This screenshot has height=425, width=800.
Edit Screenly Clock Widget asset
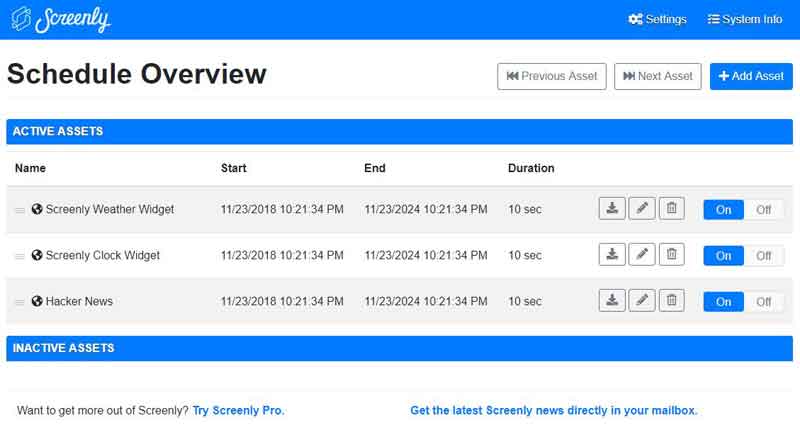coord(642,255)
